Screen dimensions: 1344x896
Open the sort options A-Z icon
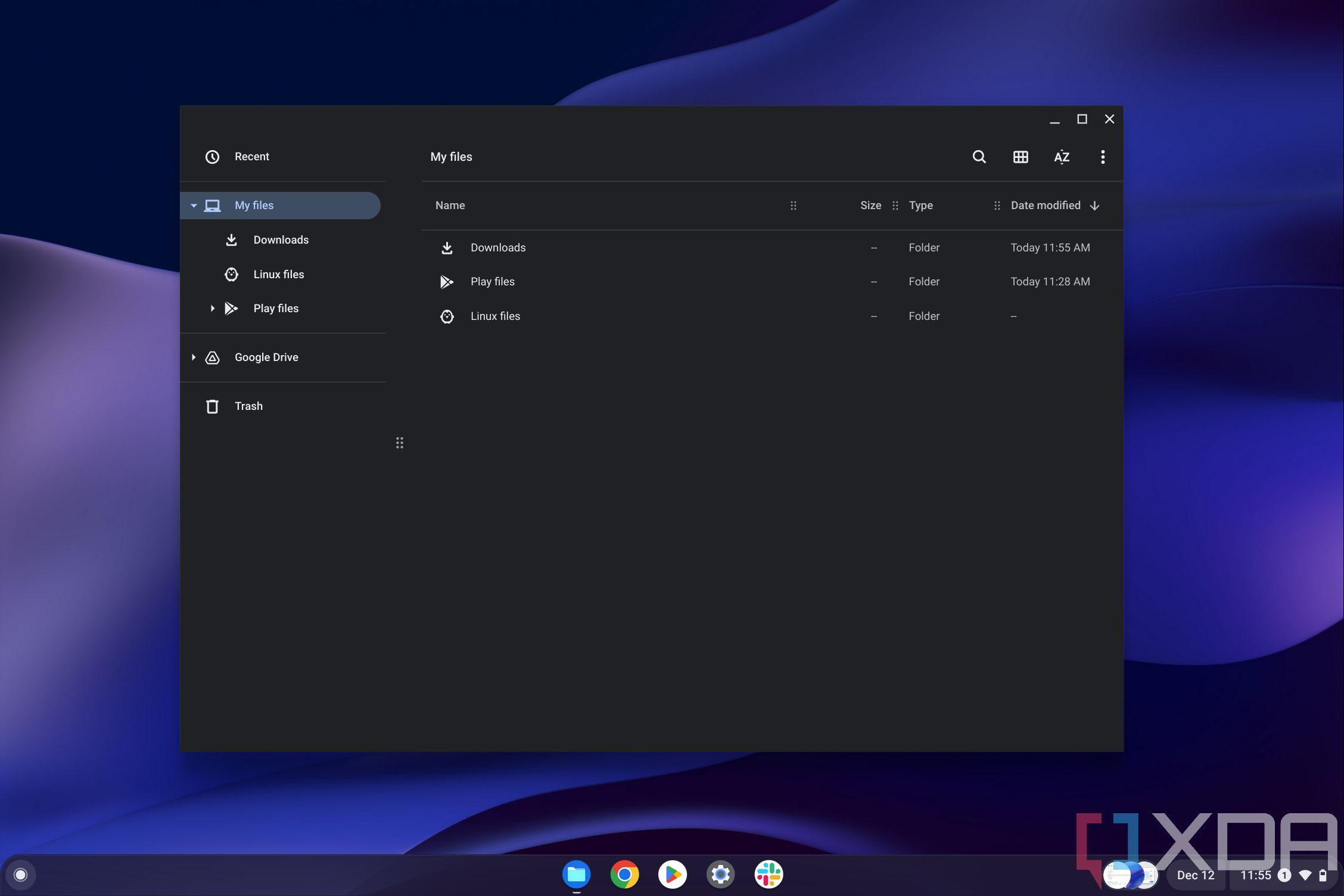coord(1062,157)
